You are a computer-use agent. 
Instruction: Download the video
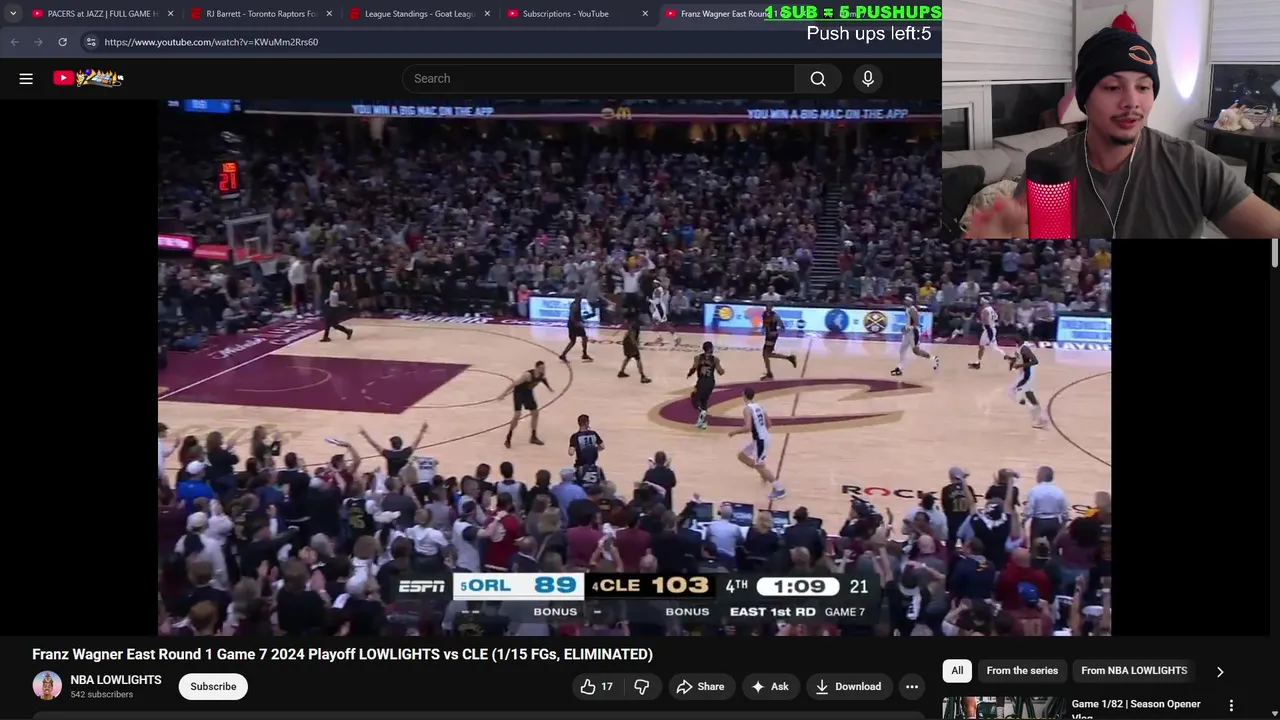848,686
